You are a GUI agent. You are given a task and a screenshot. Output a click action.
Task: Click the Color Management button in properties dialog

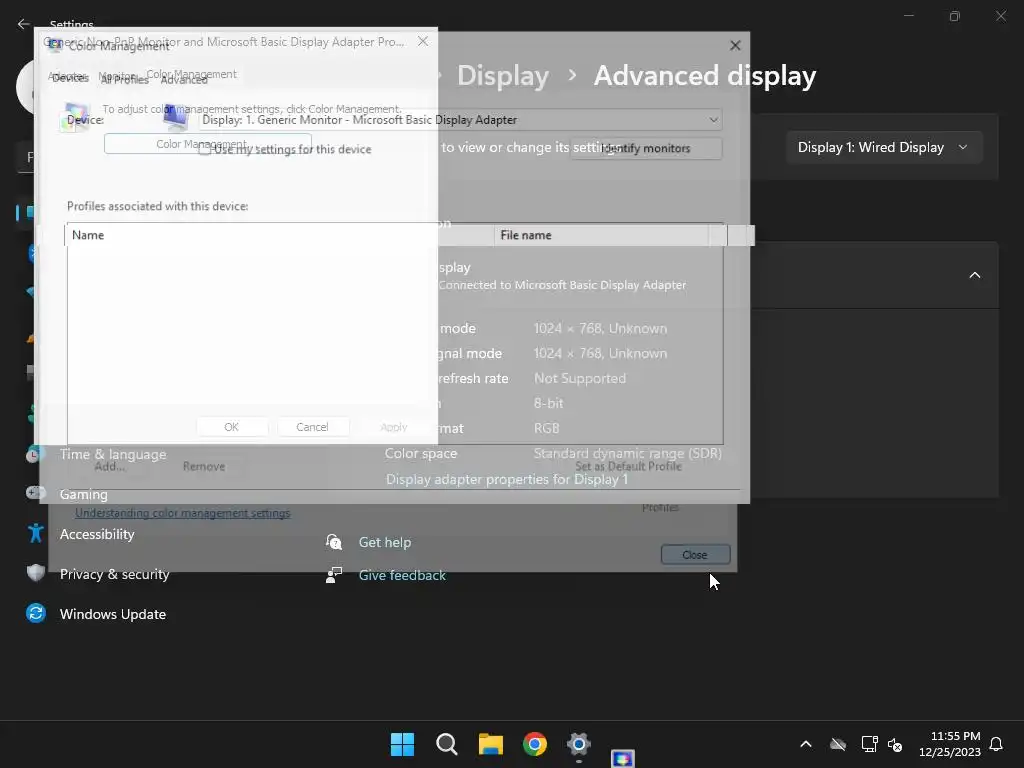coord(208,144)
